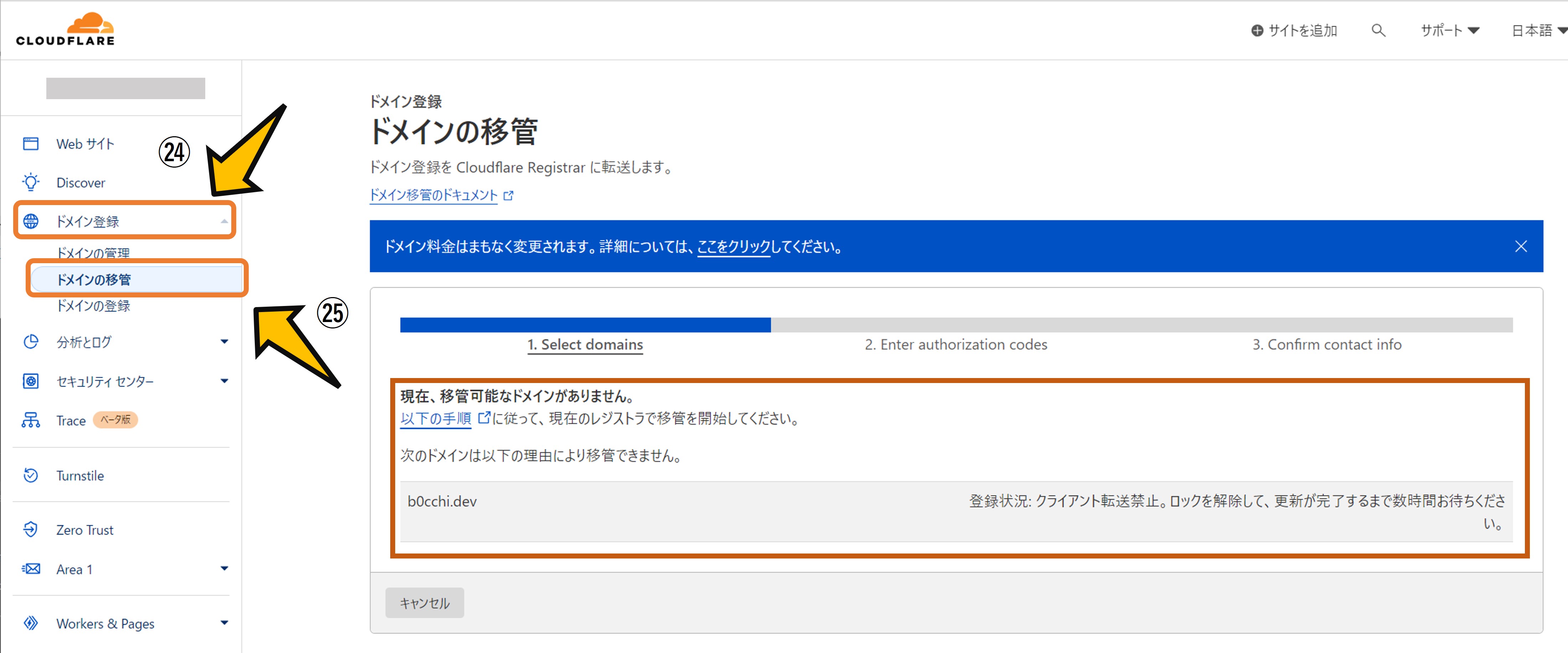1568x653 pixels.
Task: Click the Zero Trust icon
Action: tap(30, 529)
